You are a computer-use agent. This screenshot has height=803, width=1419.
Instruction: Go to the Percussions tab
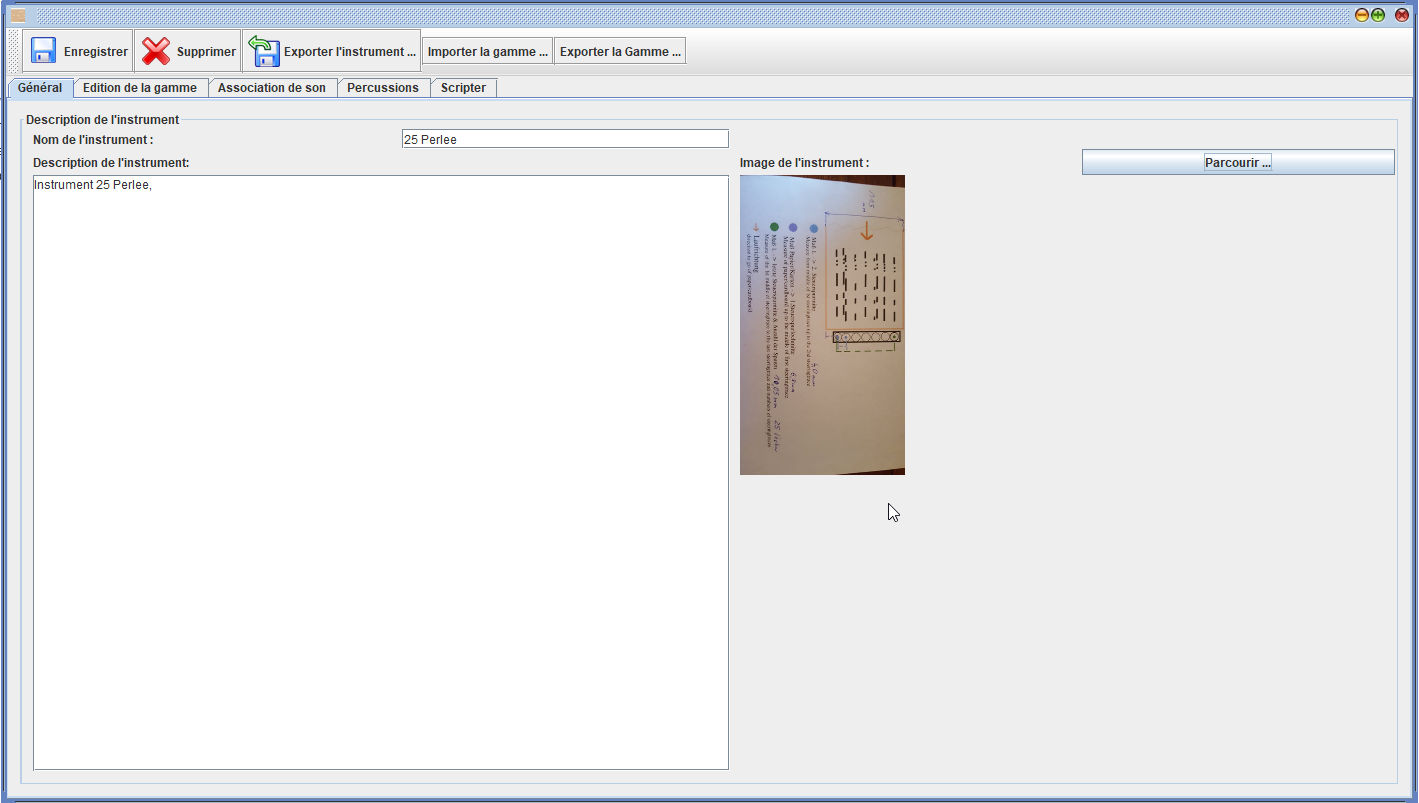[x=383, y=88]
